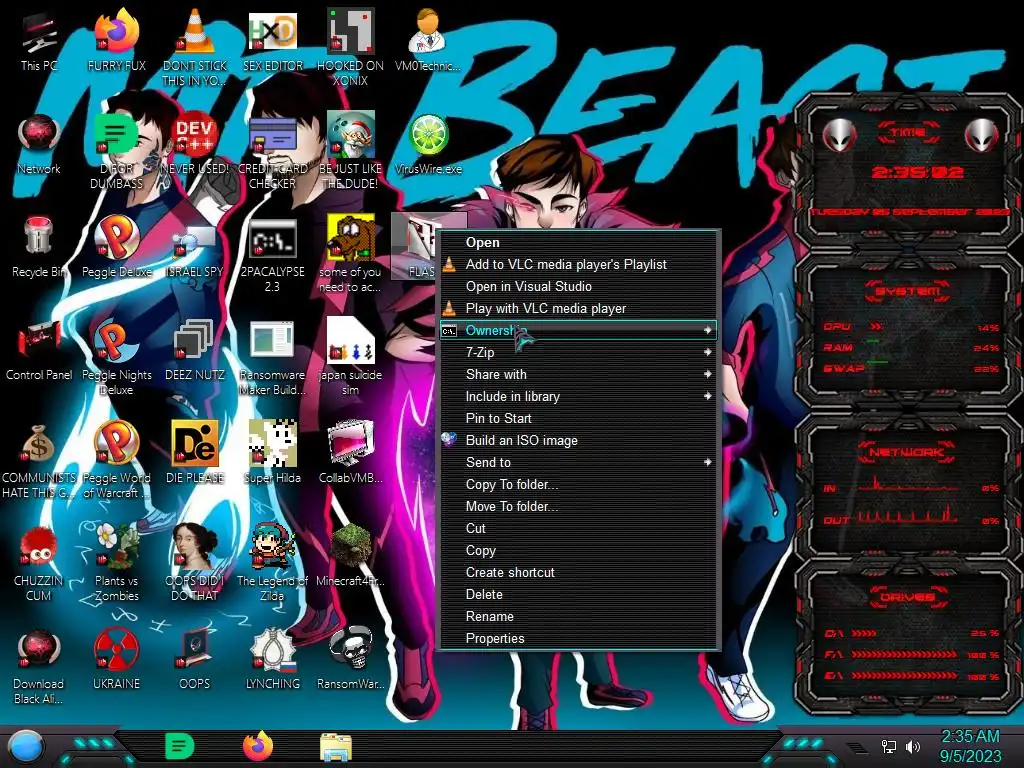Select the UKRAINE radiation icon

[x=117, y=660]
